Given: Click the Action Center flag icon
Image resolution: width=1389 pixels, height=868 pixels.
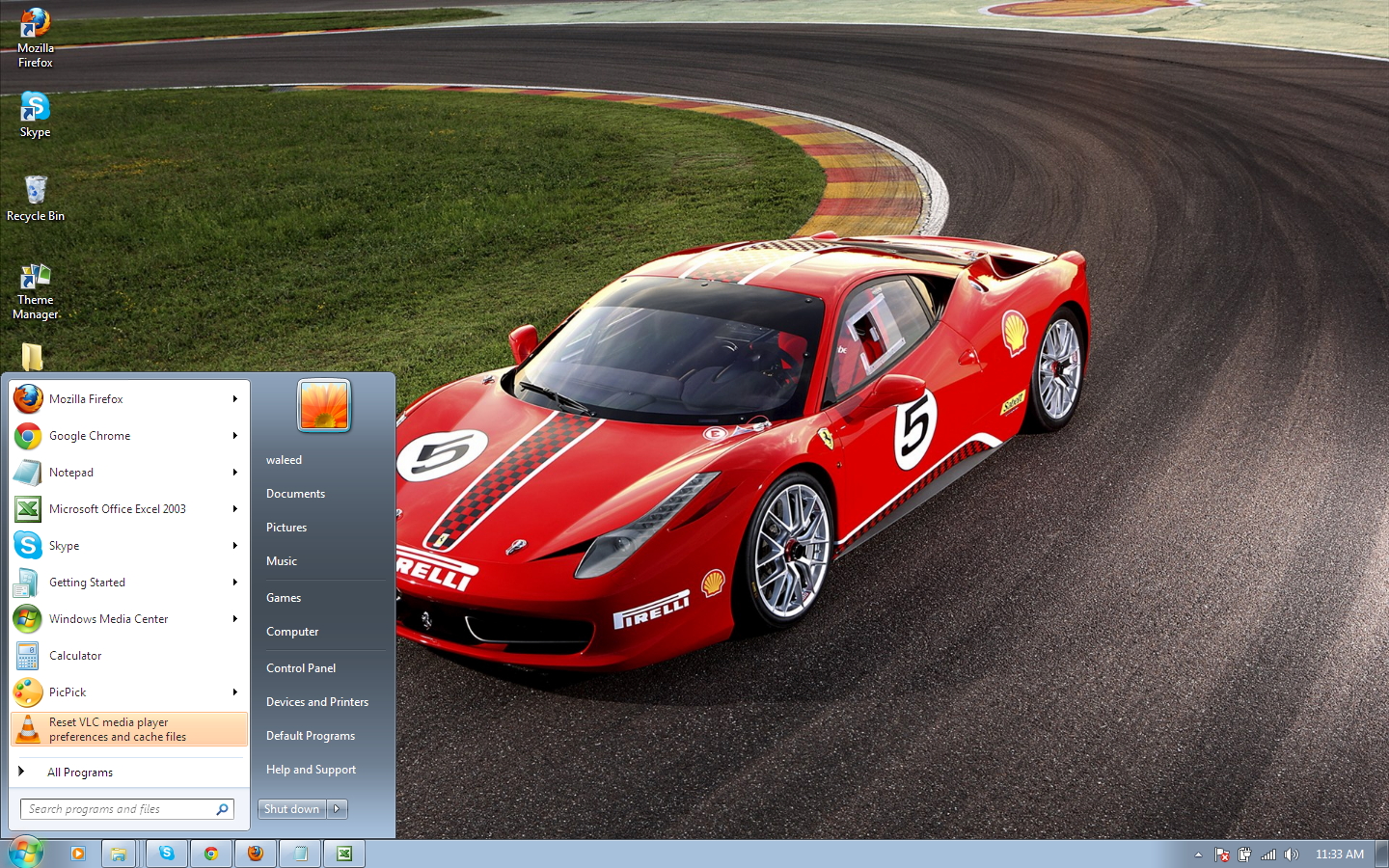Looking at the screenshot, I should coord(1222,854).
